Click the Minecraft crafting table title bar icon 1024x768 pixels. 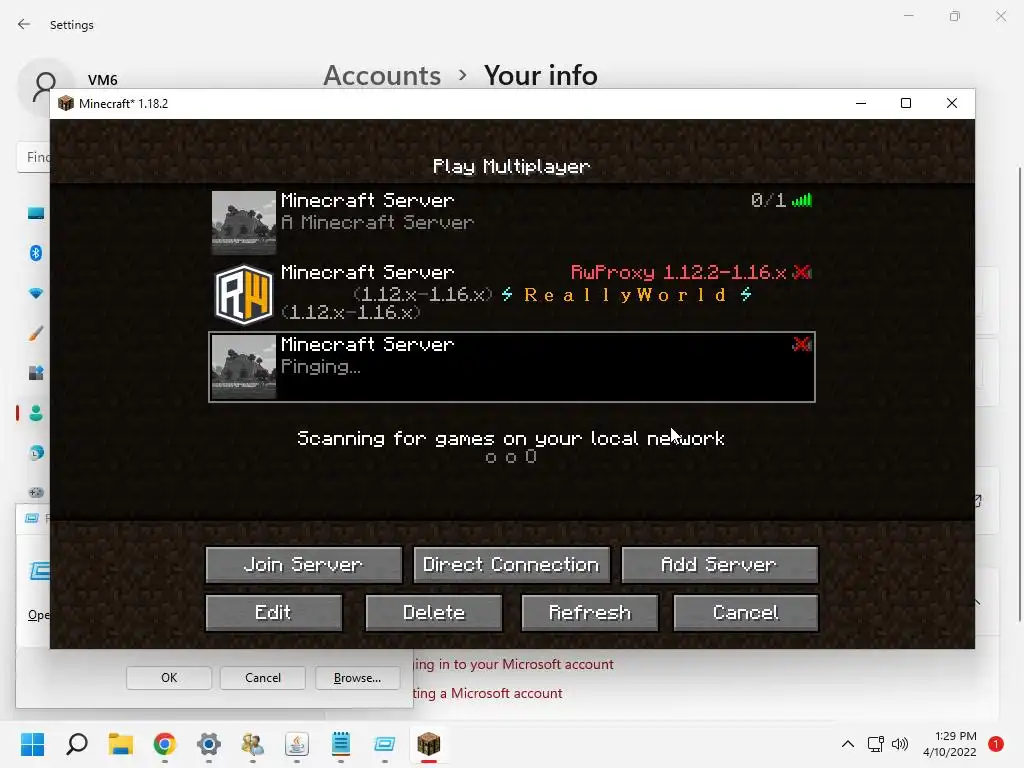(x=66, y=103)
